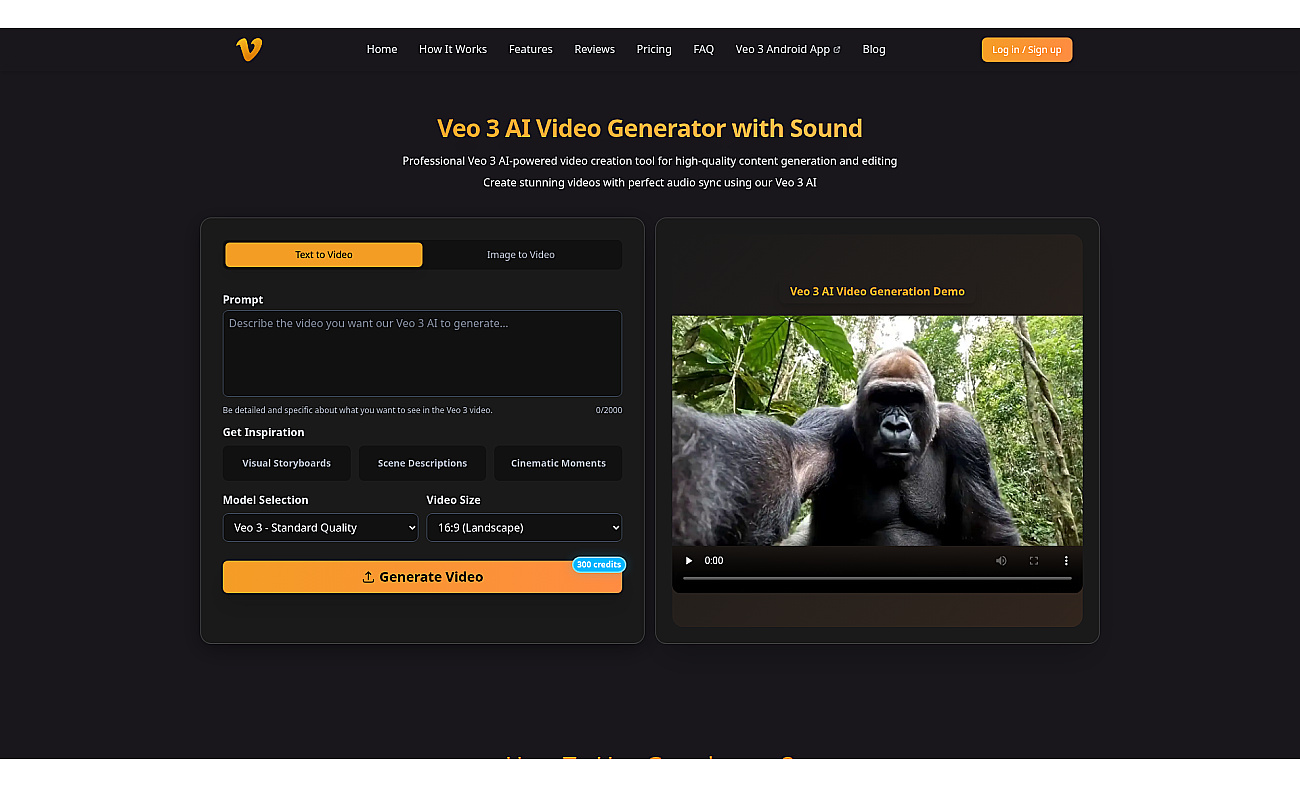Open the How It Works menu item
This screenshot has height=788, width=1300.
click(453, 49)
